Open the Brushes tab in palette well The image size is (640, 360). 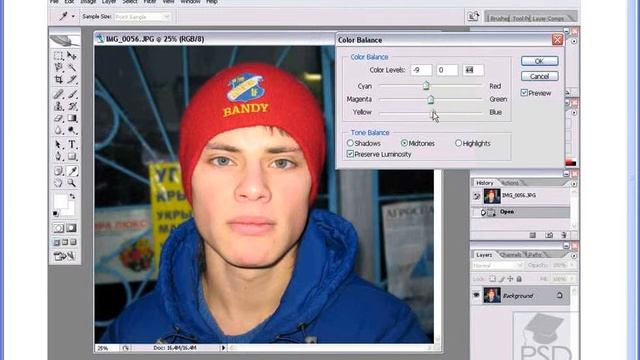click(x=499, y=18)
